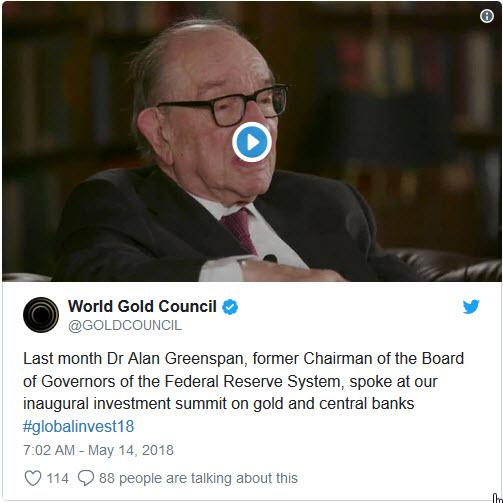The height and width of the screenshot is (503, 503).
Task: Click the @GOLDCOUNCIL handle
Action: pos(125,325)
